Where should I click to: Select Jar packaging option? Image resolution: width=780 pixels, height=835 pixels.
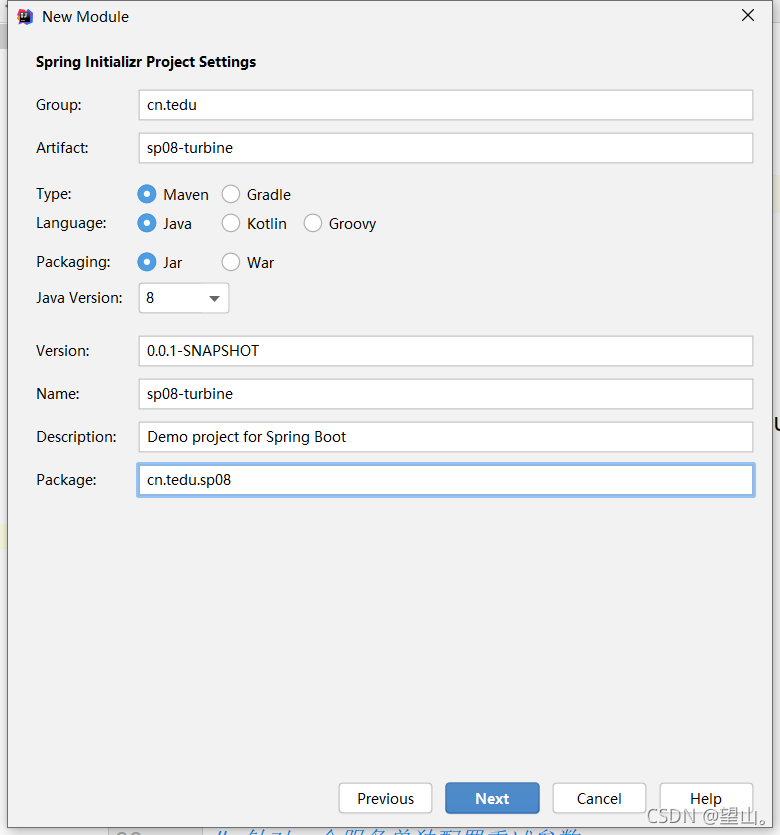pyautogui.click(x=148, y=262)
